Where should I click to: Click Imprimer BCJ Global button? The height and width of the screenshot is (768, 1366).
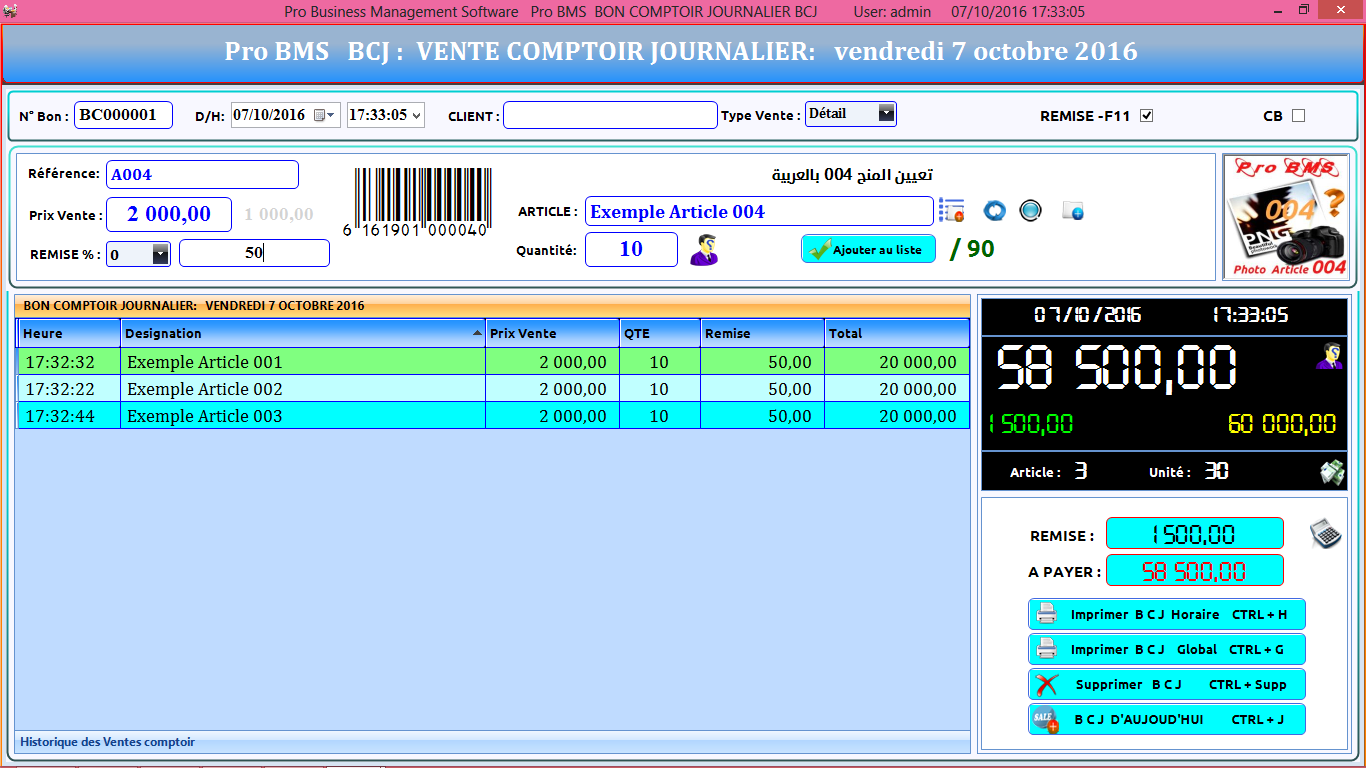[1166, 649]
